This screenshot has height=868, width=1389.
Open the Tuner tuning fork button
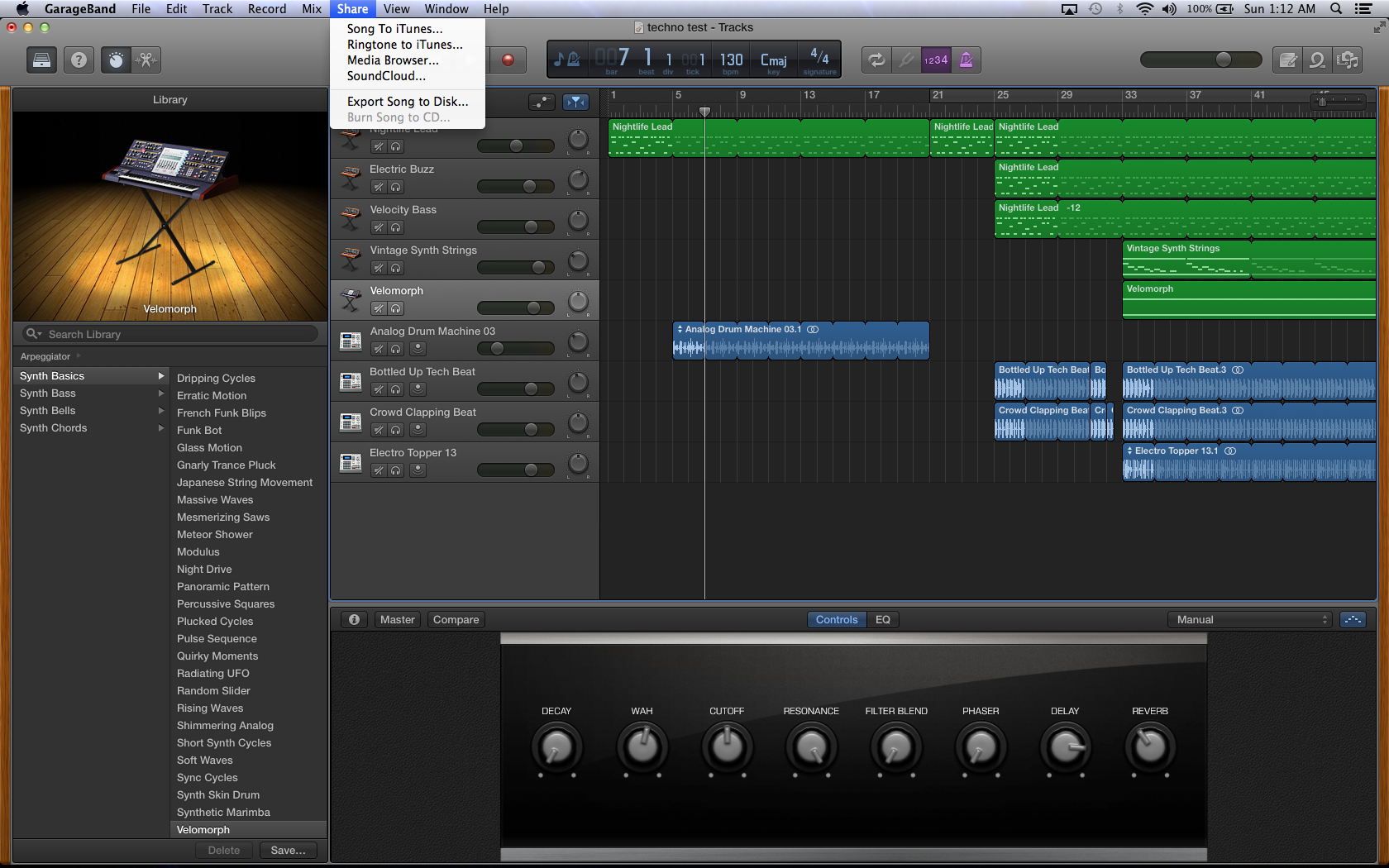coord(907,60)
